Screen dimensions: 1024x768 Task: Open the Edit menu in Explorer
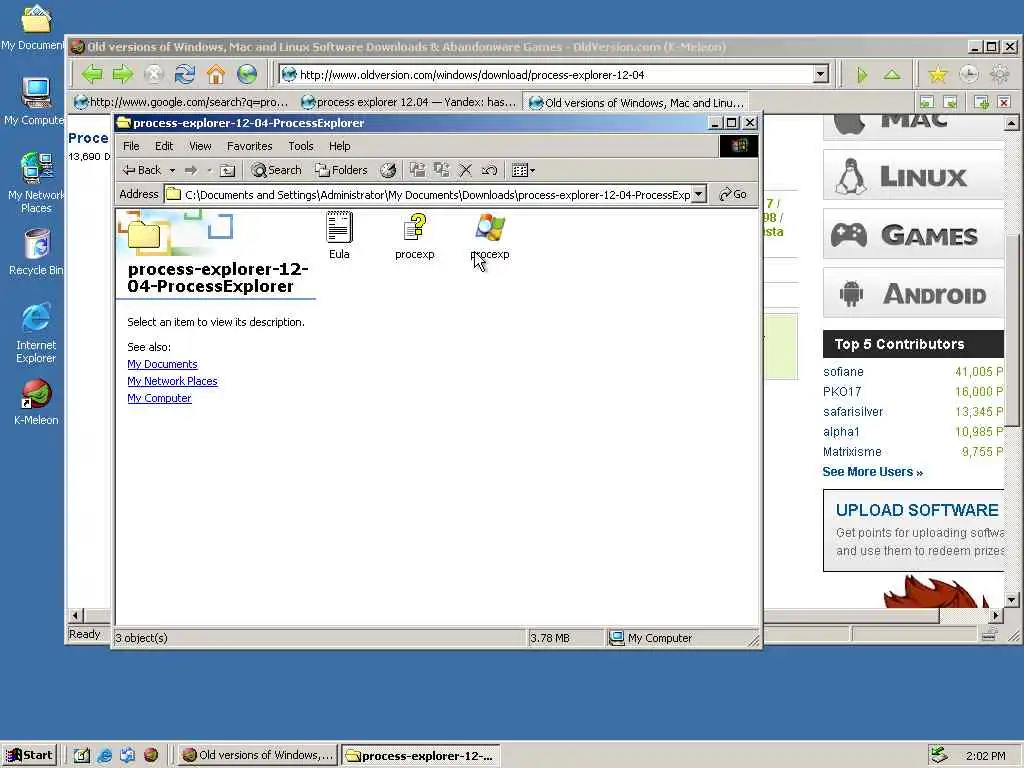point(164,146)
